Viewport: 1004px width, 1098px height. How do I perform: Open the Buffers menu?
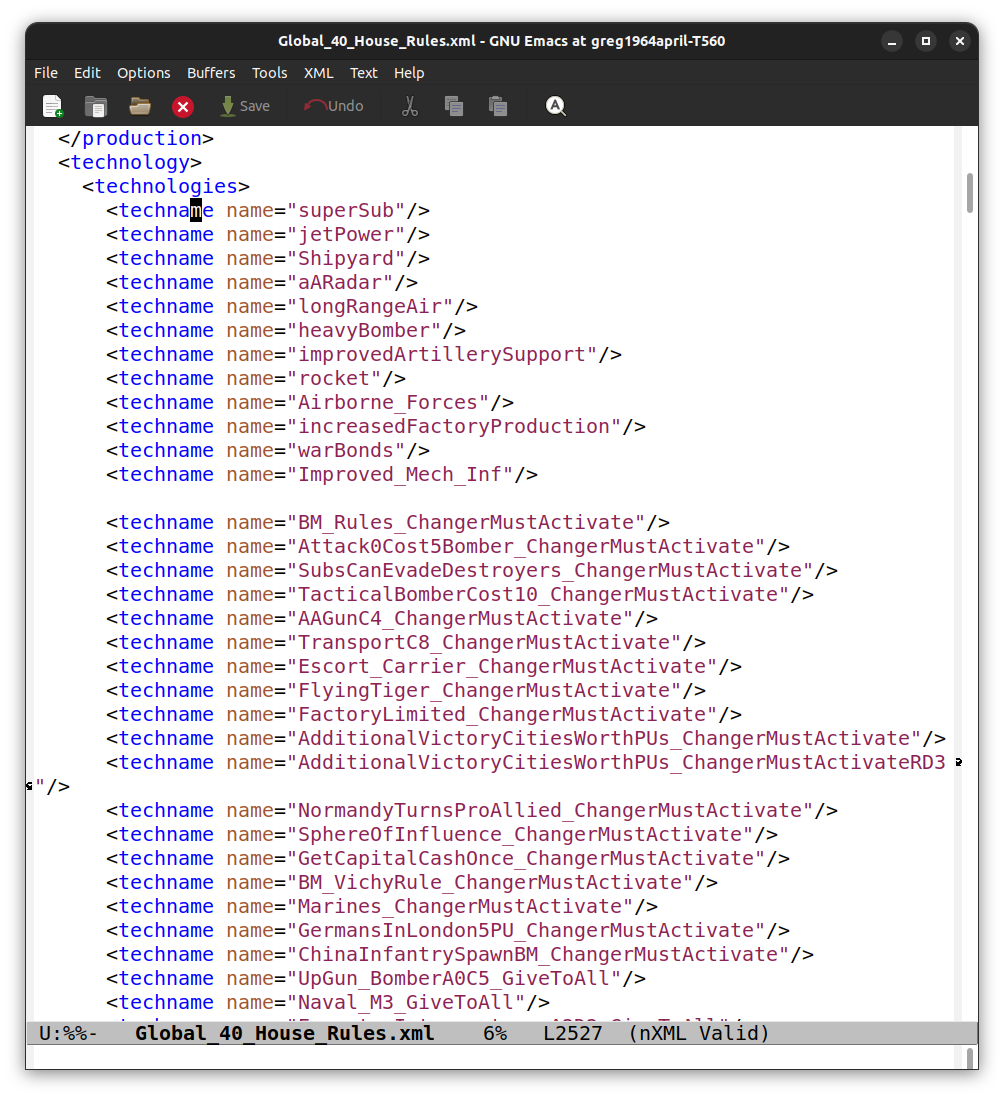click(211, 73)
